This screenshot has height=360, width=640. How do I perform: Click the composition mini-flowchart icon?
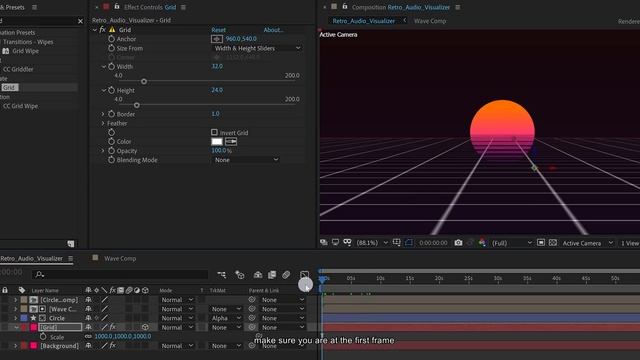[x=222, y=275]
